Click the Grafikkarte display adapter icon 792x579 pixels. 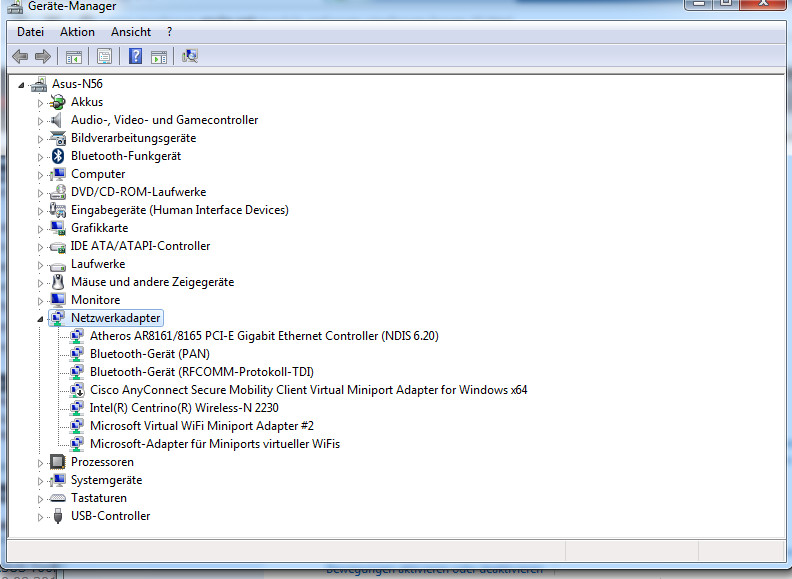pos(58,228)
